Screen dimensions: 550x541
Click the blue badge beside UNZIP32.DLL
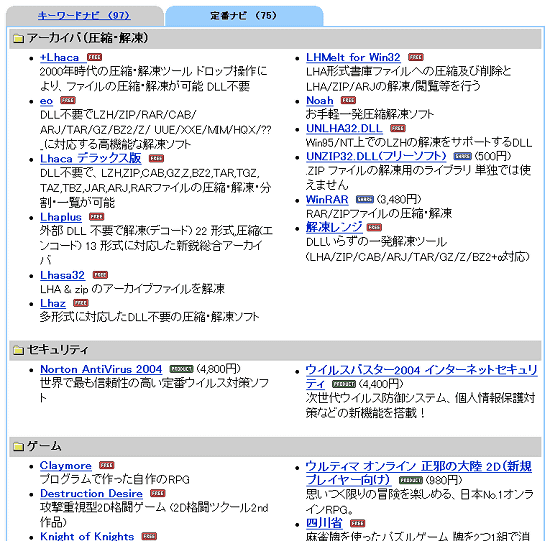pyautogui.click(x=462, y=156)
